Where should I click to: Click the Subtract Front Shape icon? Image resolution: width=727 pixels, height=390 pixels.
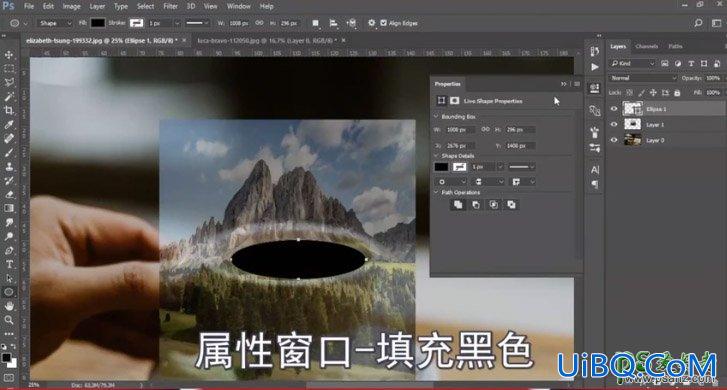click(476, 205)
